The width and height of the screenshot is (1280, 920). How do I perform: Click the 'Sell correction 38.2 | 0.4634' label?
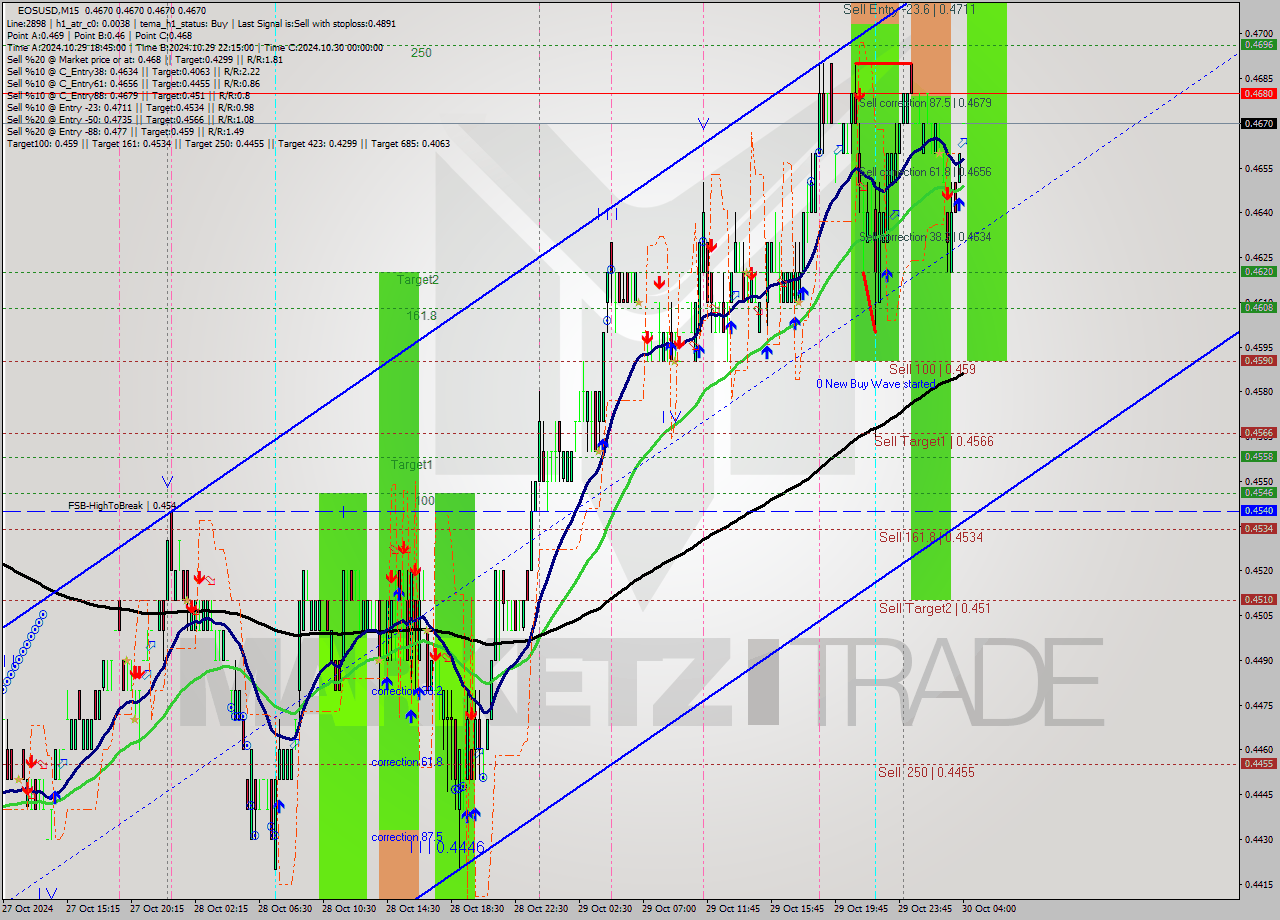(925, 237)
